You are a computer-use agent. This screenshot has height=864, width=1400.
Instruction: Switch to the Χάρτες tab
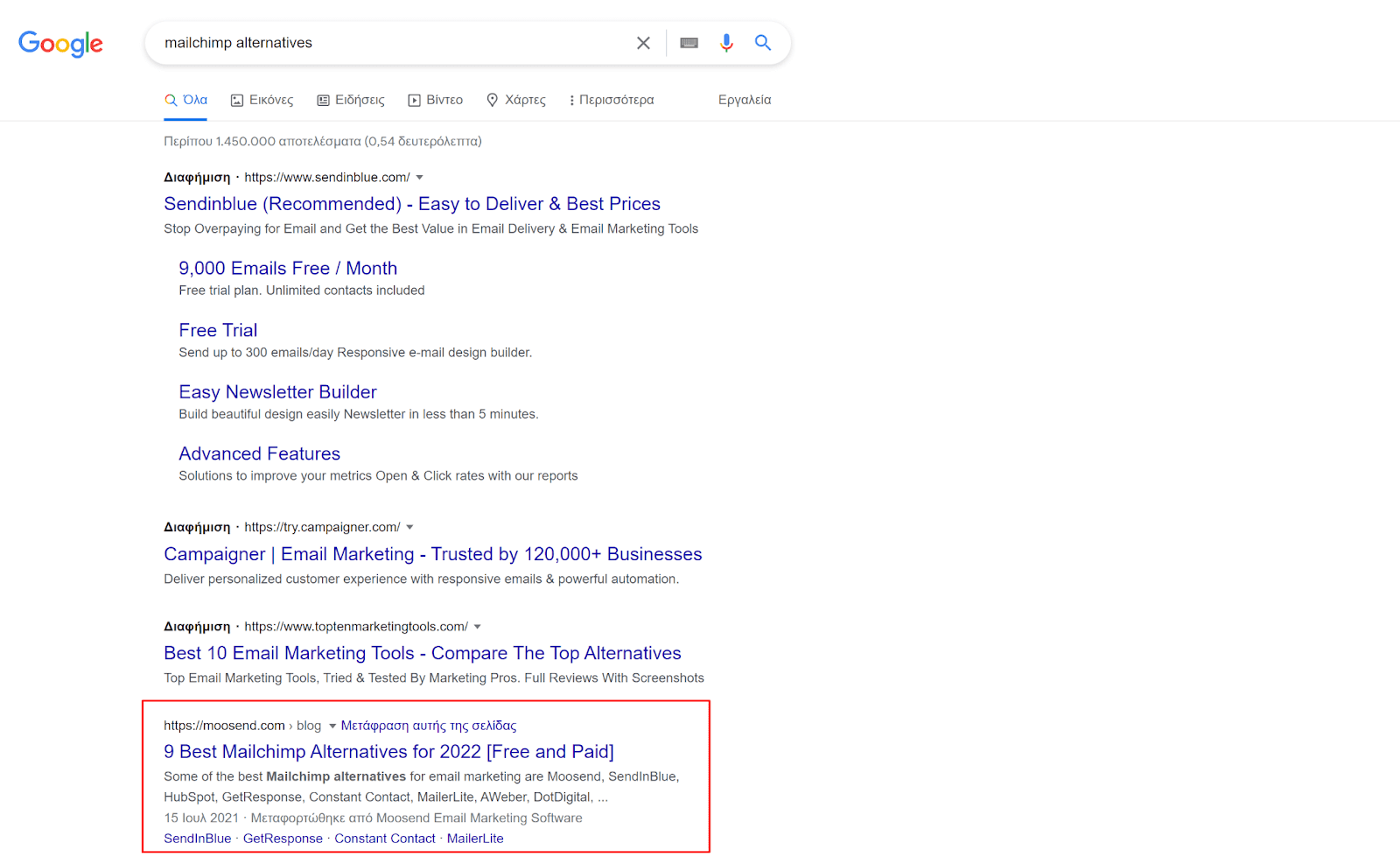click(516, 100)
